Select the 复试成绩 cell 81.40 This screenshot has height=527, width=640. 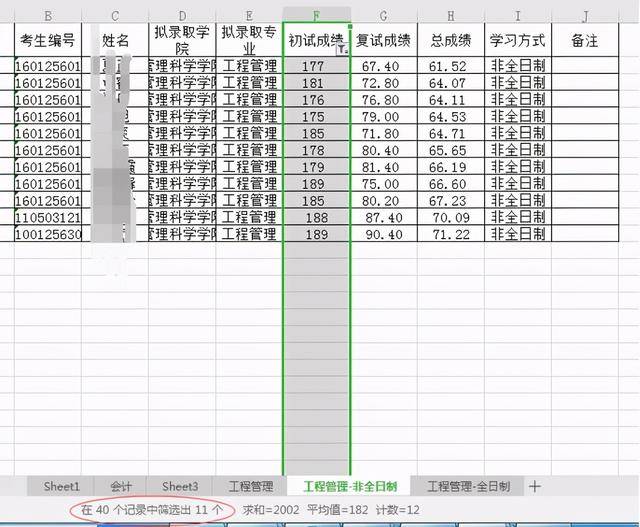pos(384,166)
